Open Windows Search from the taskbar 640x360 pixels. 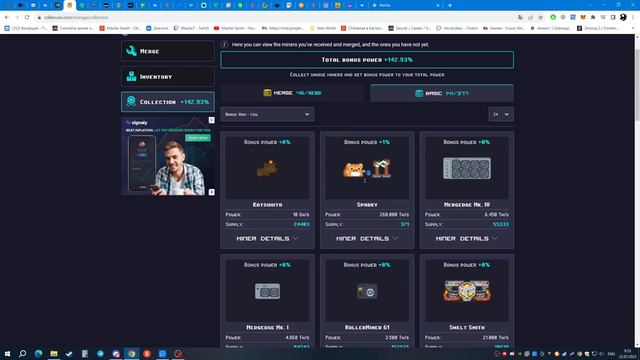pos(22,353)
